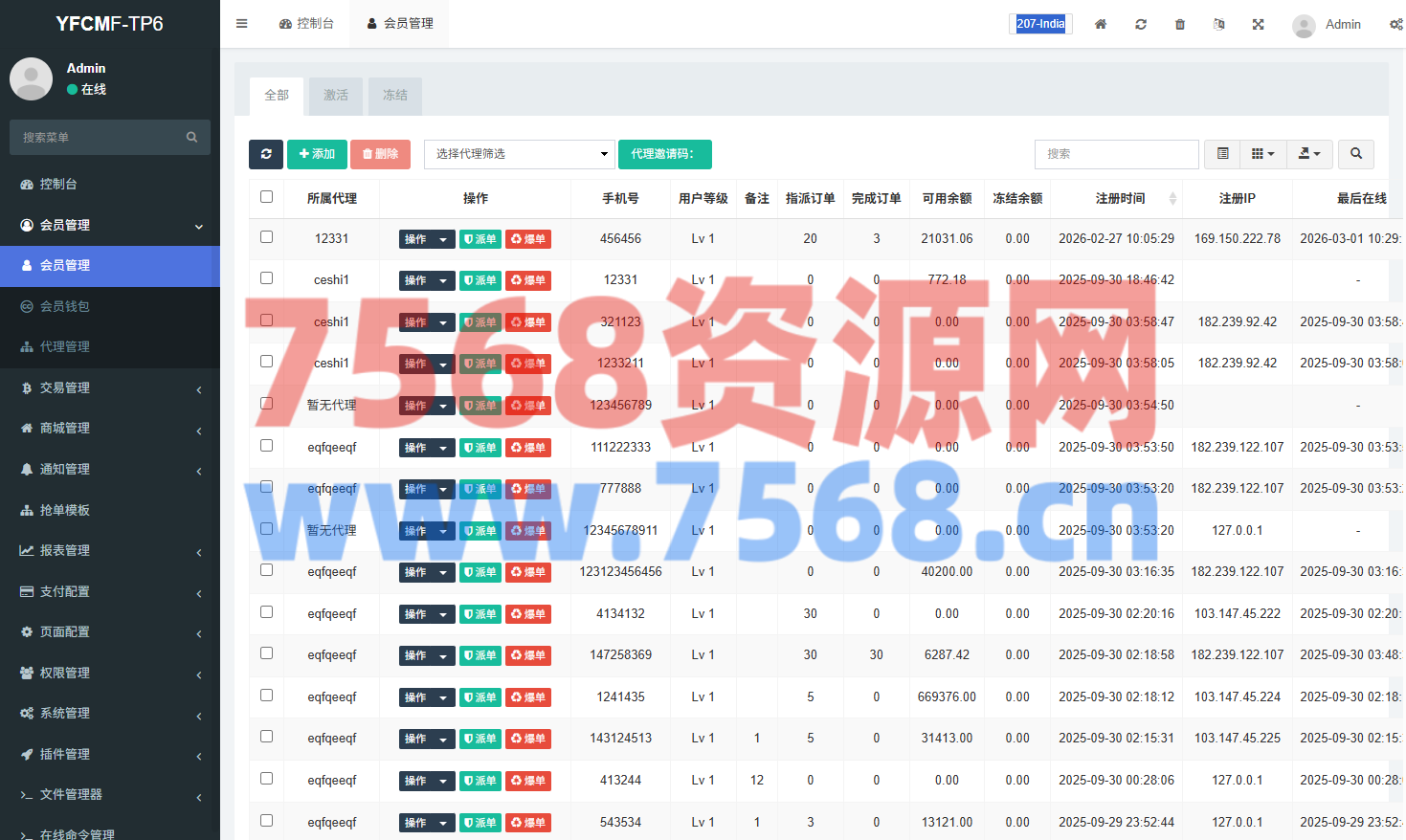Open the columns grid dropdown button
The height and width of the screenshot is (840, 1406).
coord(1262,154)
